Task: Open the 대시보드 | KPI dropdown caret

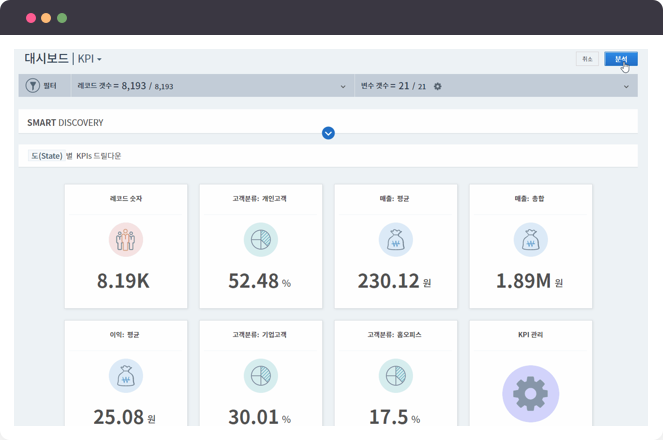Action: [x=99, y=60]
